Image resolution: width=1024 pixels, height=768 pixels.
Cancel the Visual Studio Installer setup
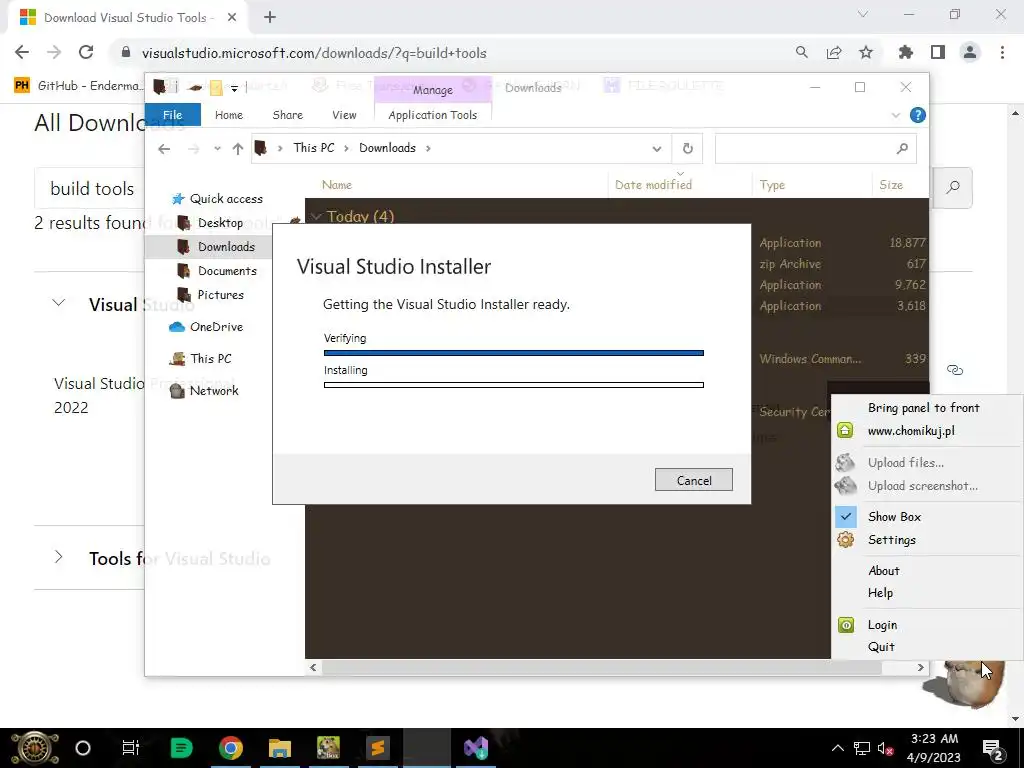(694, 480)
